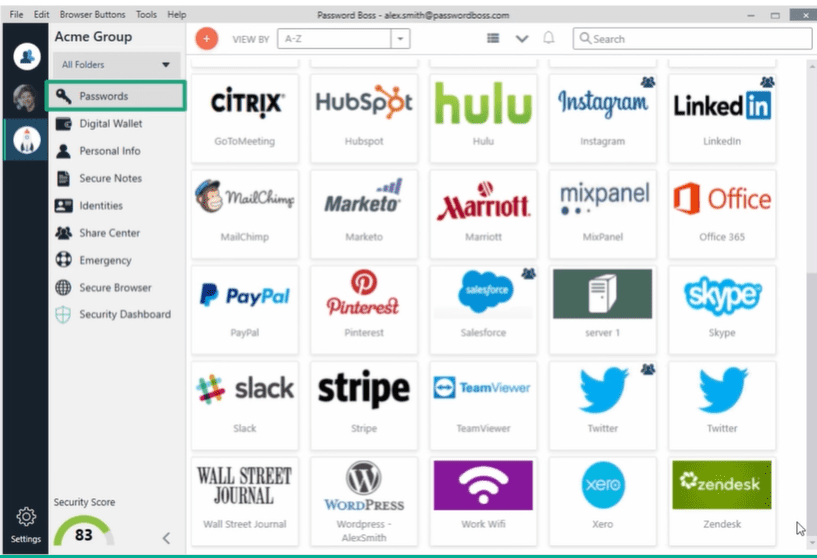This screenshot has width=817, height=558.
Task: Open the Edit menu
Action: tap(41, 15)
